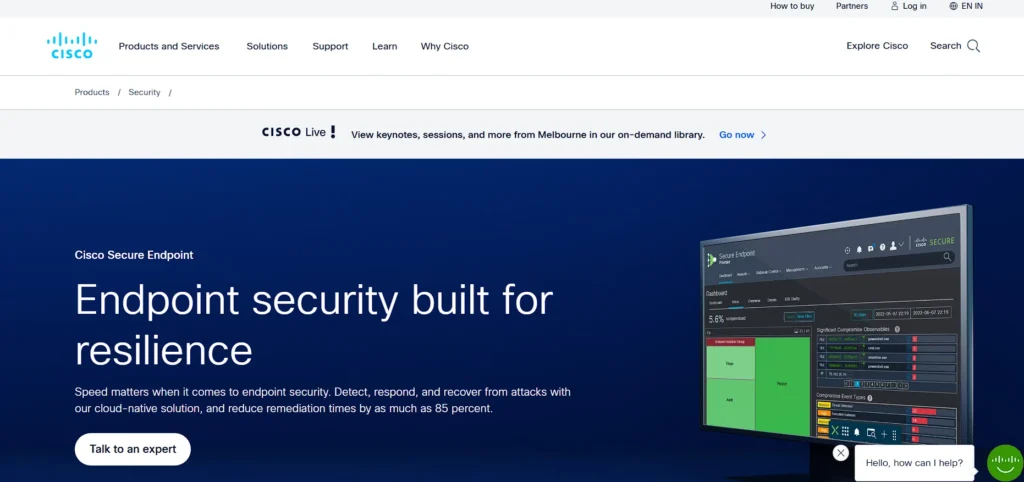Select the EN IN language option

(x=972, y=6)
